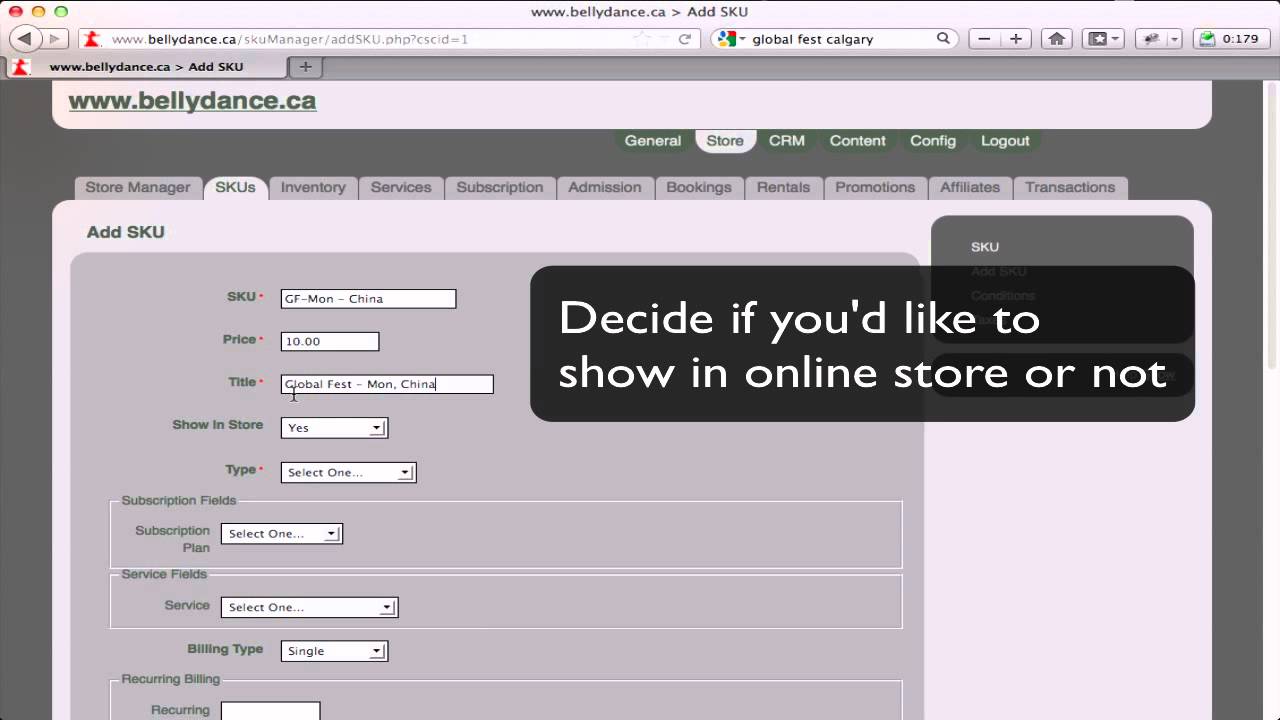Click the Recurring billing input field
The width and height of the screenshot is (1280, 720).
tap(270, 712)
